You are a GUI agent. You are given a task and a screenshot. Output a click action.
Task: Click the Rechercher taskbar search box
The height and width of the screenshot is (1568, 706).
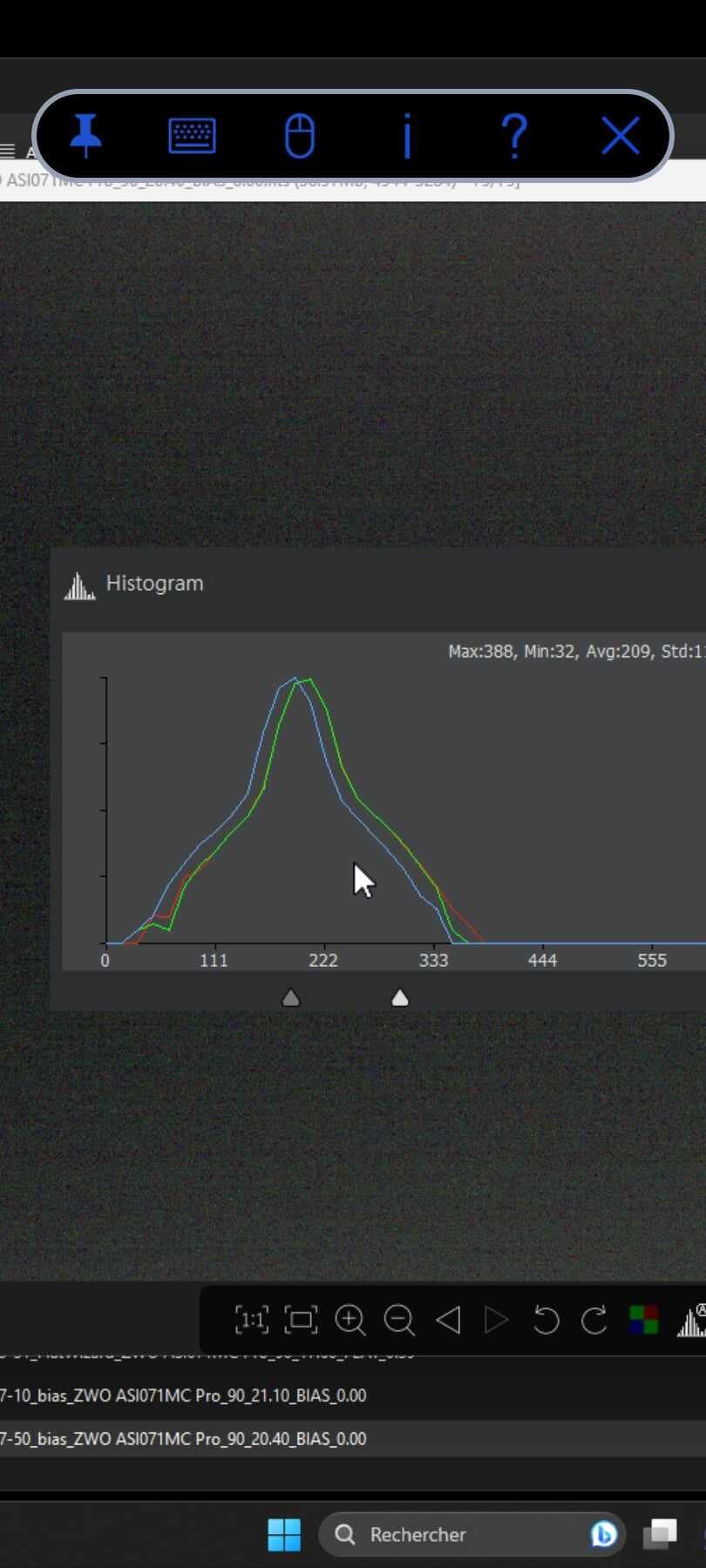click(x=472, y=1534)
